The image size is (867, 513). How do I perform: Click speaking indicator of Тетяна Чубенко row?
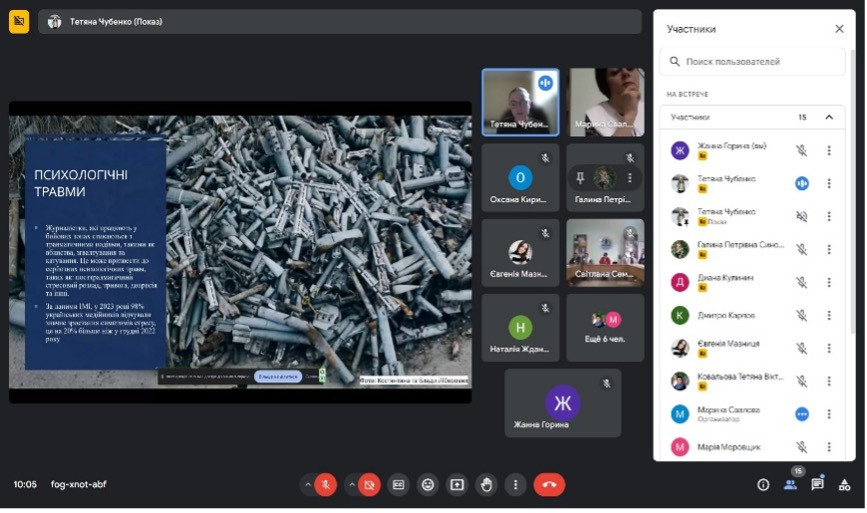tap(802, 184)
